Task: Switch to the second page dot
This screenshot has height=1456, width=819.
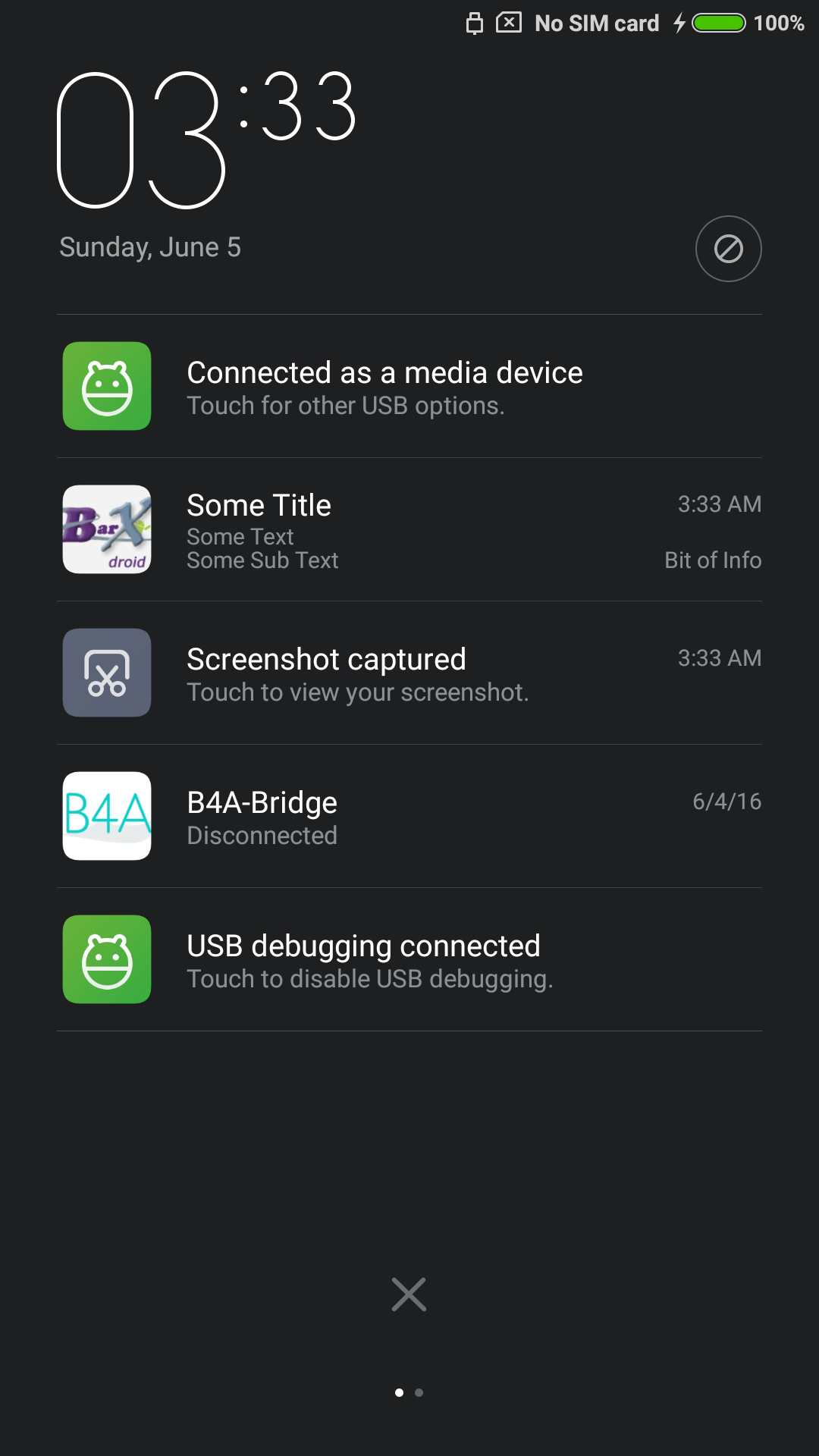Action: [x=419, y=1392]
